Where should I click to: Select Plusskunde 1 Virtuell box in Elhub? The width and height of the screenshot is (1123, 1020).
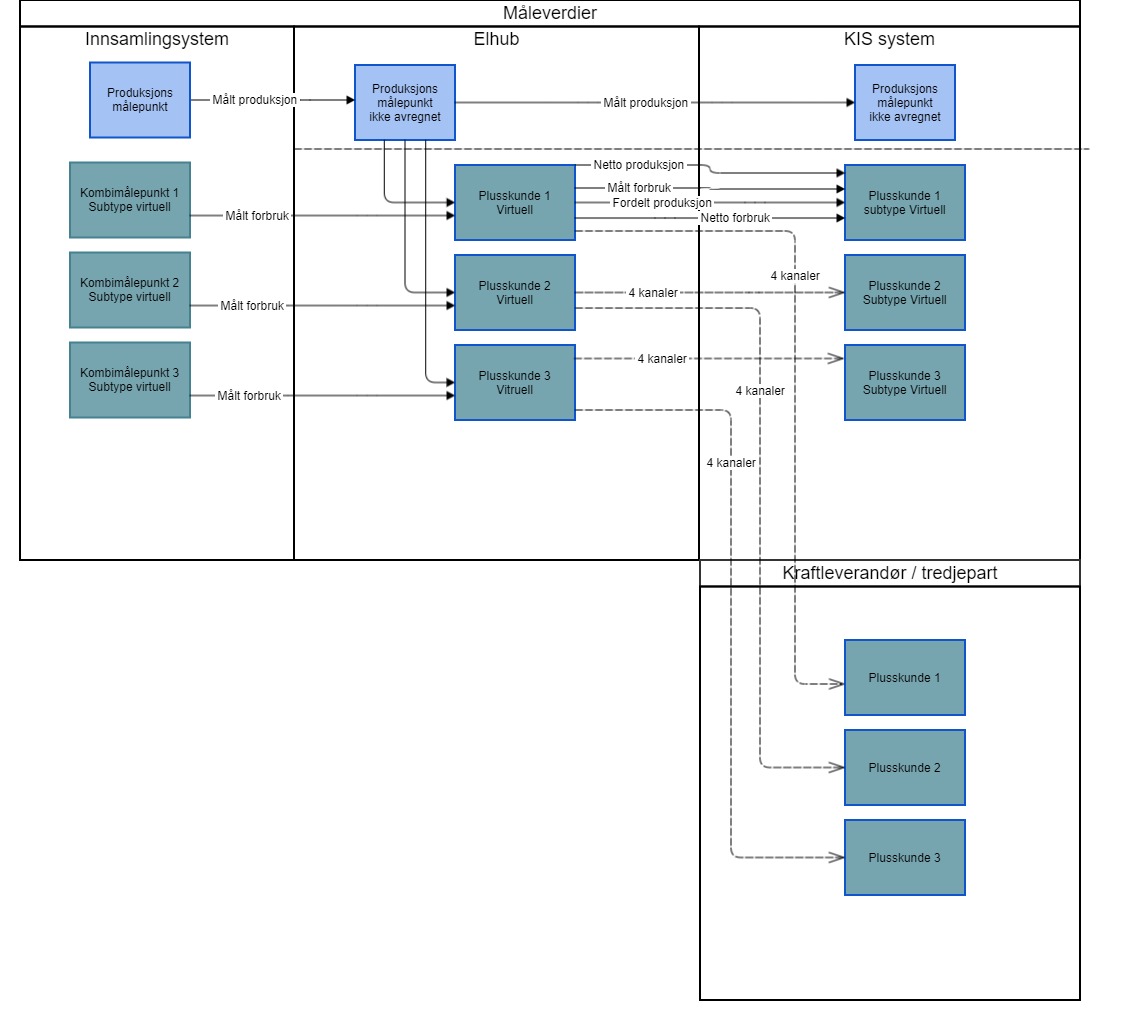pyautogui.click(x=515, y=203)
